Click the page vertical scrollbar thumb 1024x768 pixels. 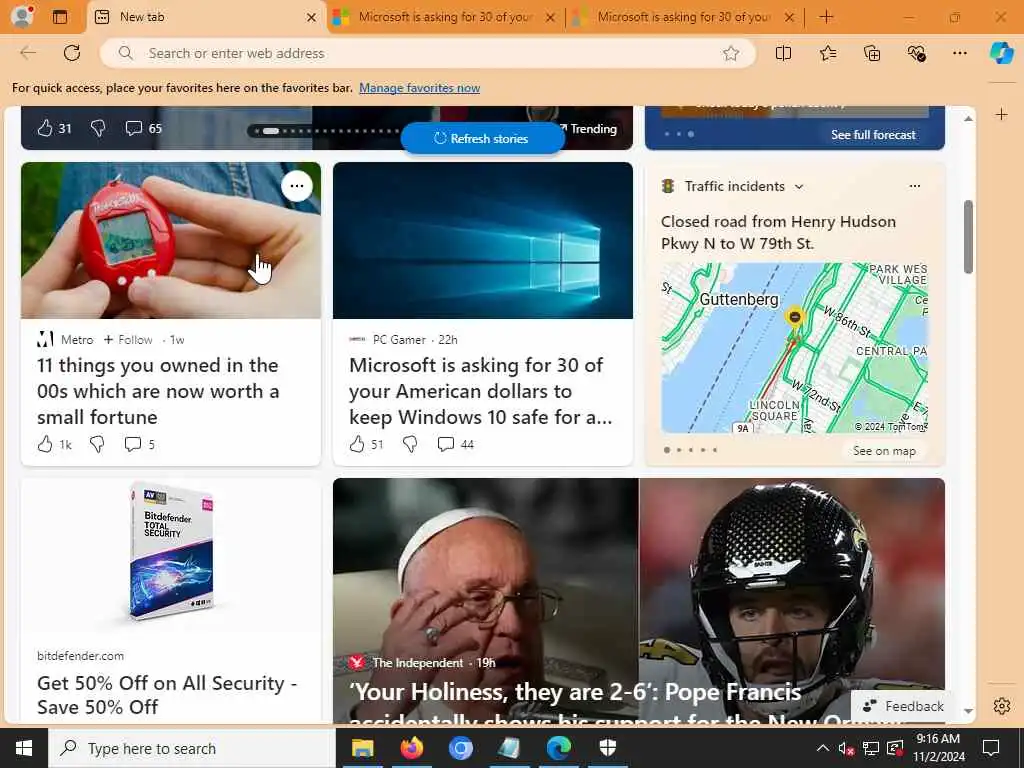[968, 237]
